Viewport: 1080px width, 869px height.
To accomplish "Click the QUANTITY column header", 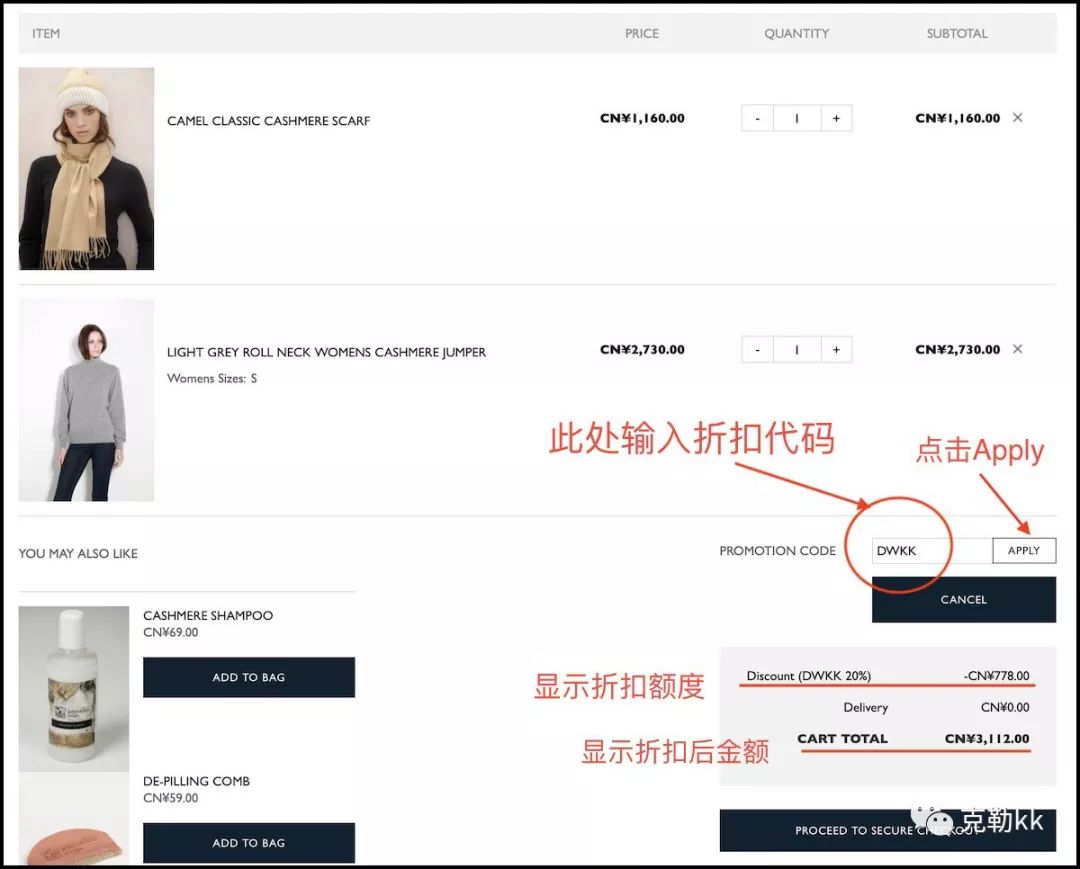I will (796, 33).
